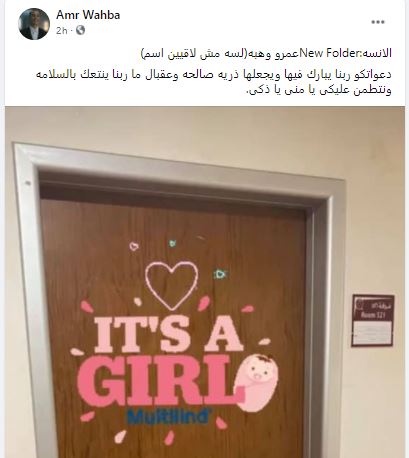Click the globe public privacy icon
The width and height of the screenshot is (409, 458).
(x=80, y=30)
